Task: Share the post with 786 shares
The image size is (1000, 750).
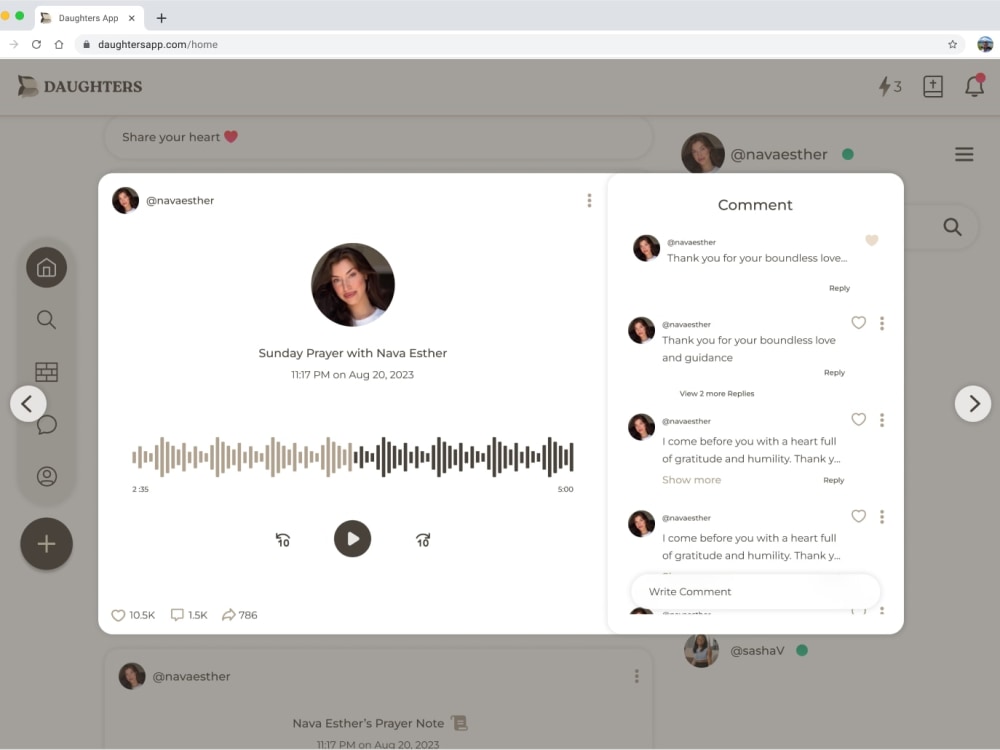Action: (228, 615)
